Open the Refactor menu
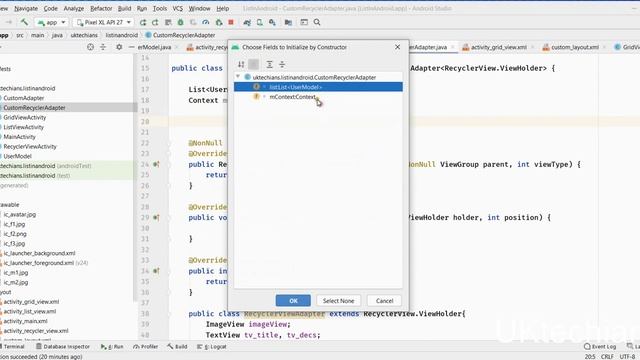Viewport: 640px width, 360px height. coord(101,8)
